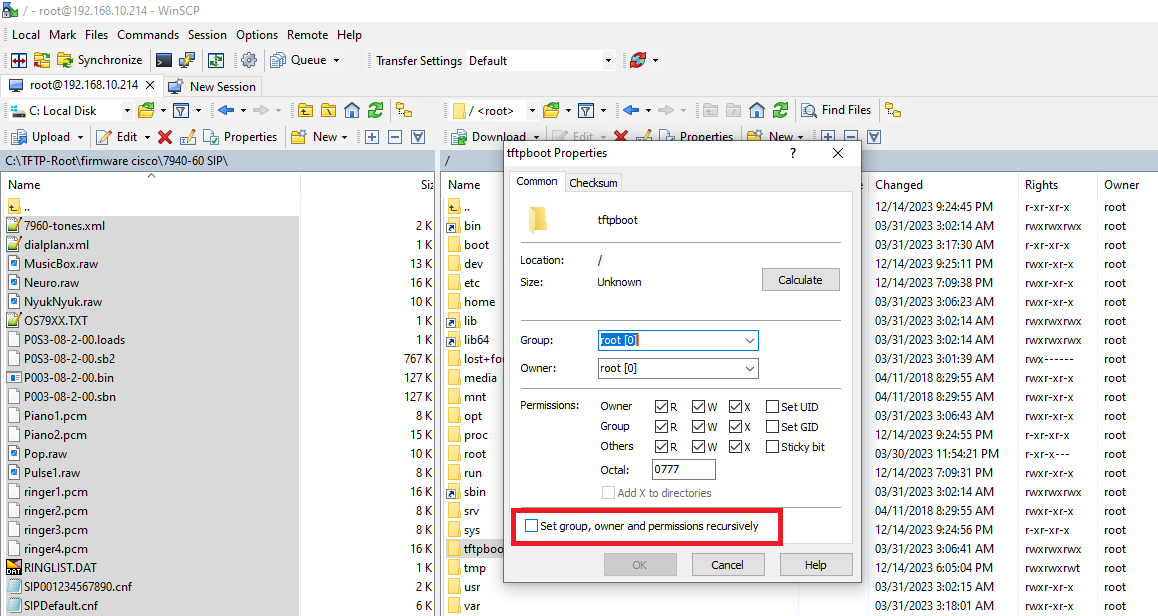Screen dimensions: 1158x616
Task: Click the Upload toolbar button
Action: coord(42,137)
